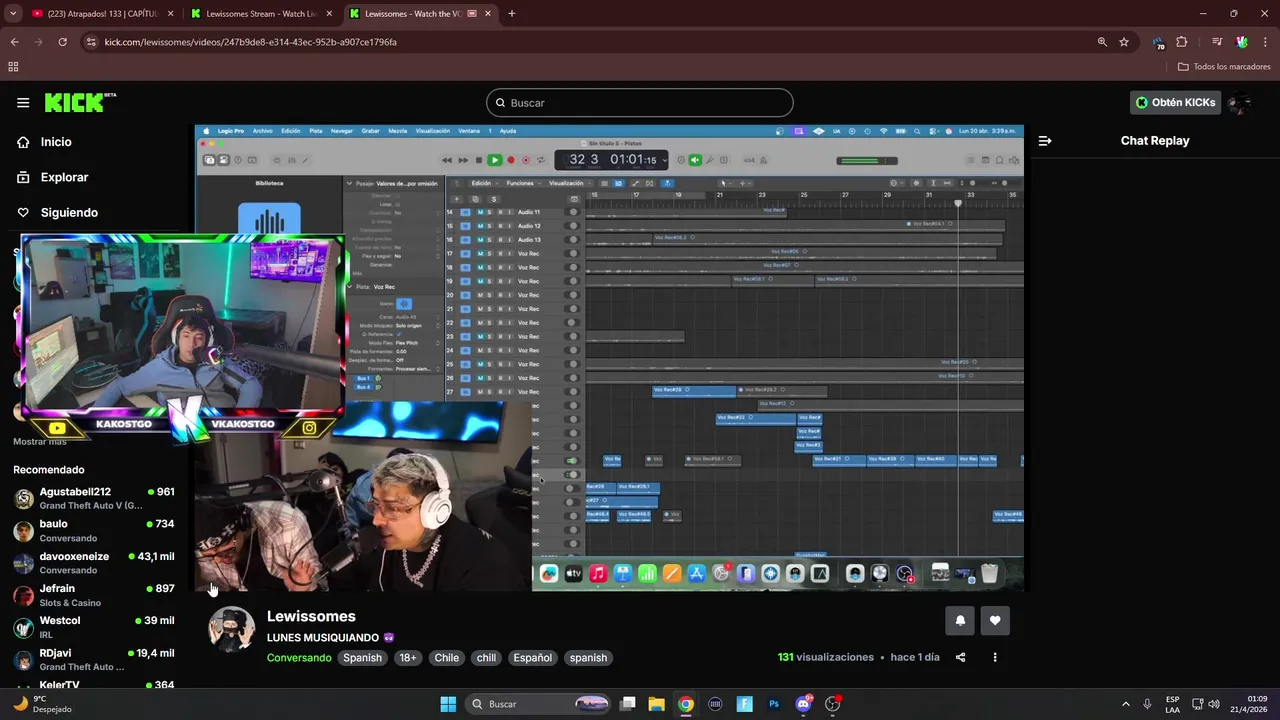1280x720 pixels.
Task: Open the Funciones dropdown in Logic tracks area
Action: (x=522, y=183)
